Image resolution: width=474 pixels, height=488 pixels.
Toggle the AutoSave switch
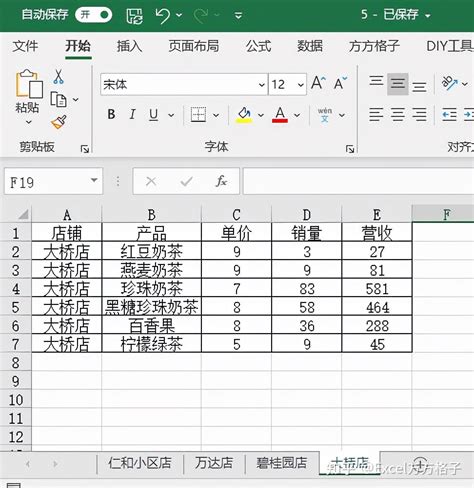coord(94,15)
